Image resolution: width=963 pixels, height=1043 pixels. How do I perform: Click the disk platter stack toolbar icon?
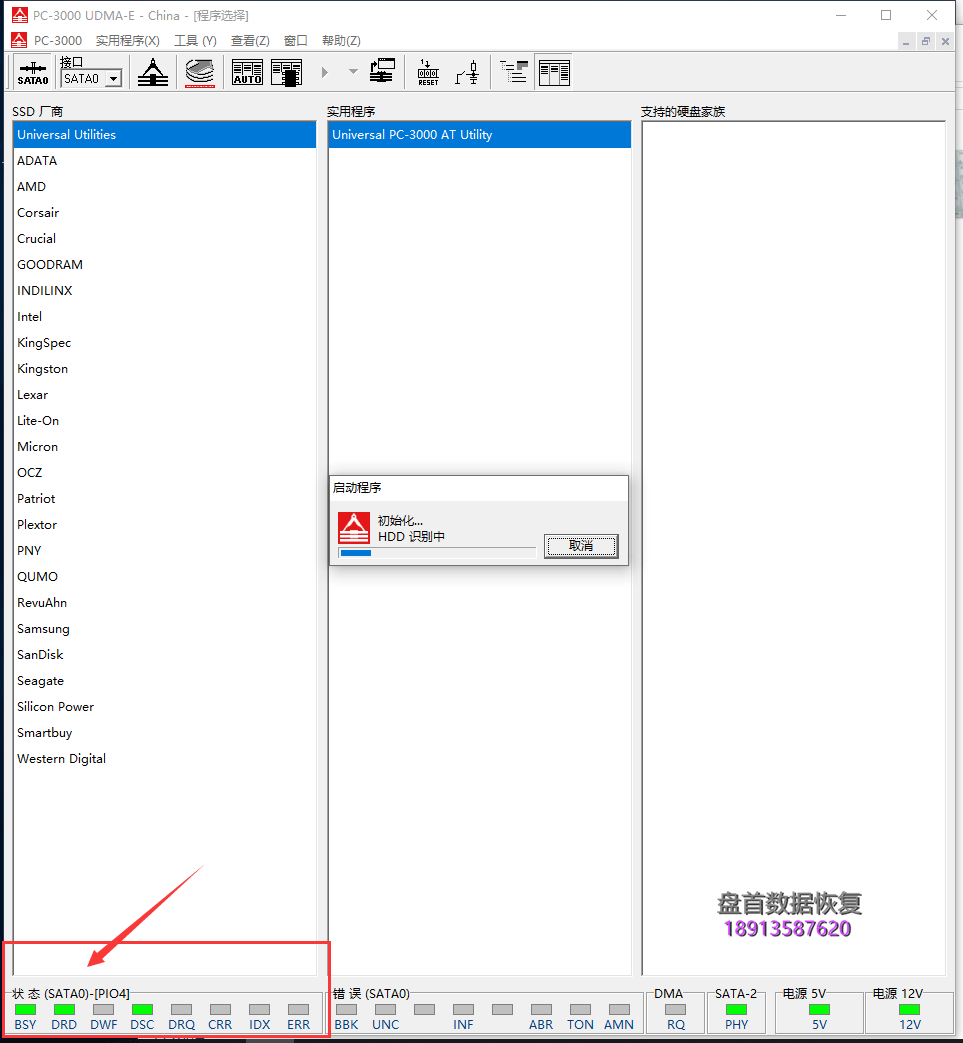200,73
